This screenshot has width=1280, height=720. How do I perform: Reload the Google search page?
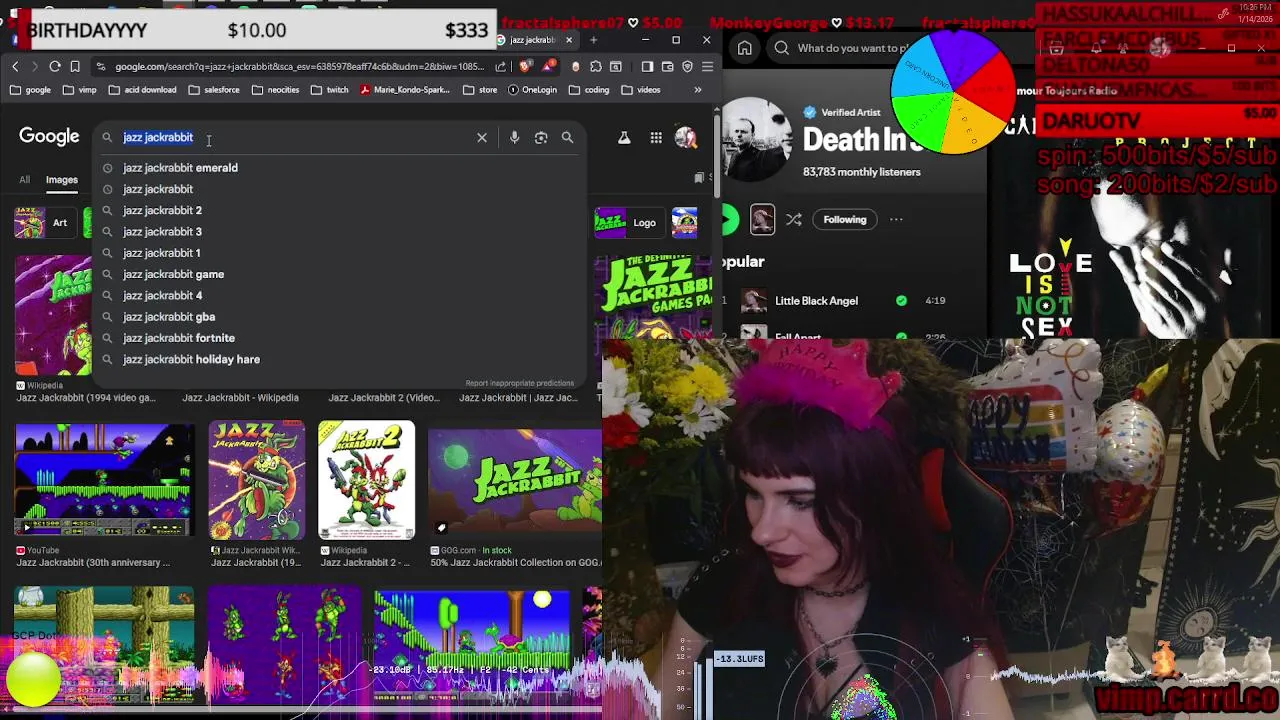[x=55, y=67]
